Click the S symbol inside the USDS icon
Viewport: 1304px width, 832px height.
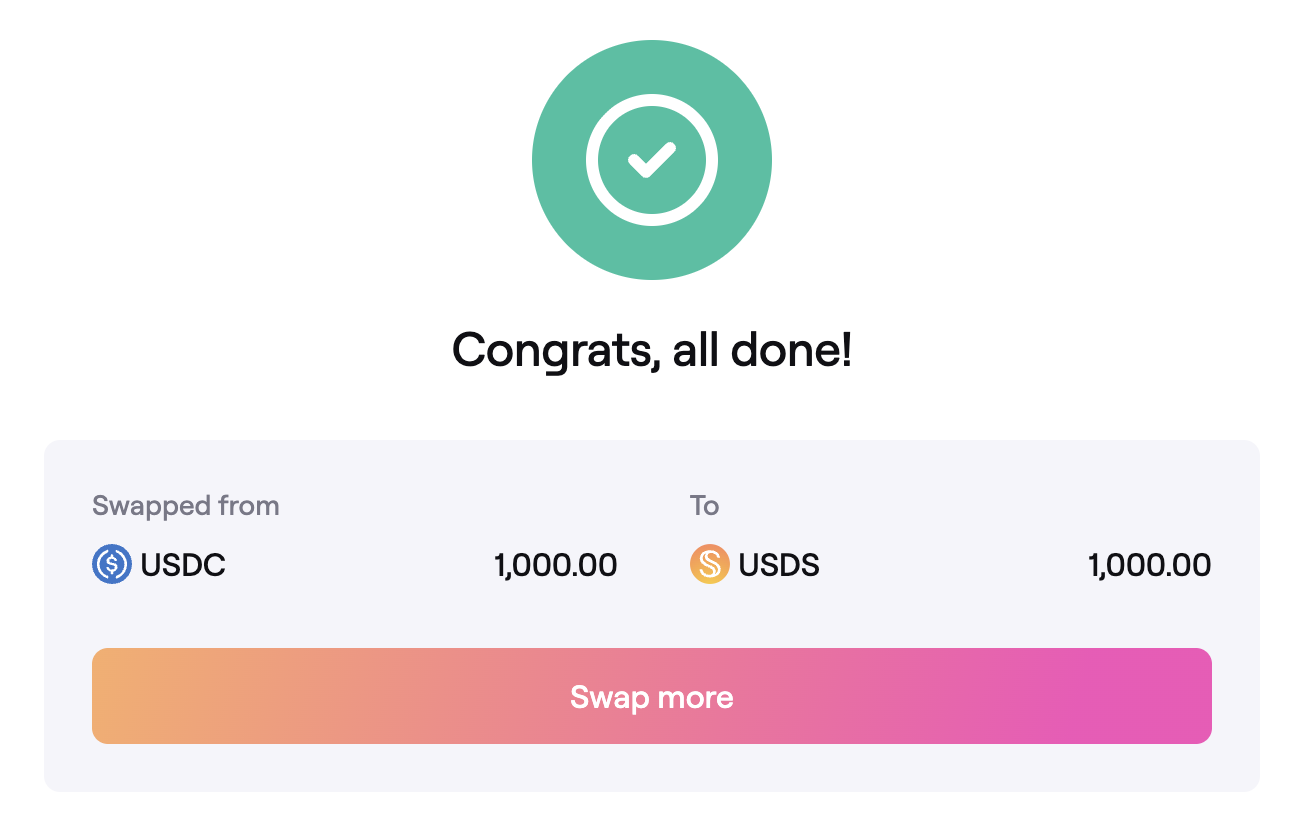pos(709,565)
